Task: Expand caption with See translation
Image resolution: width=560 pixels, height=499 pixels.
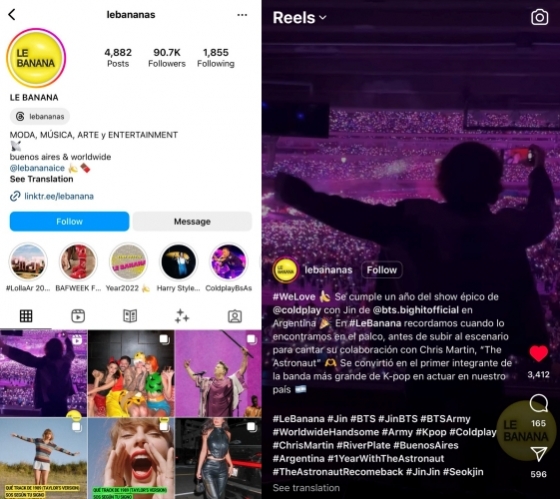Action: 306,488
